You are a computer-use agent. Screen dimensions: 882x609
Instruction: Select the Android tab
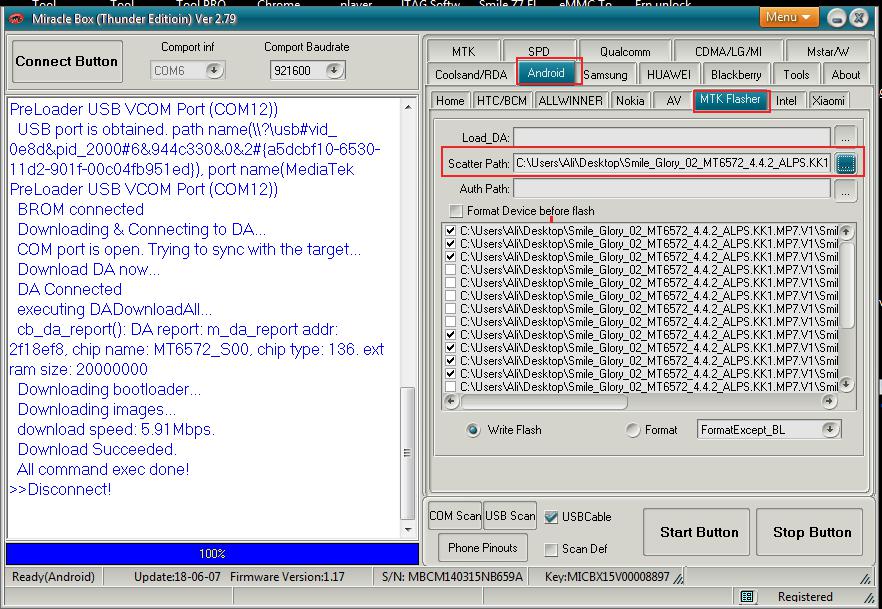pyautogui.click(x=546, y=73)
